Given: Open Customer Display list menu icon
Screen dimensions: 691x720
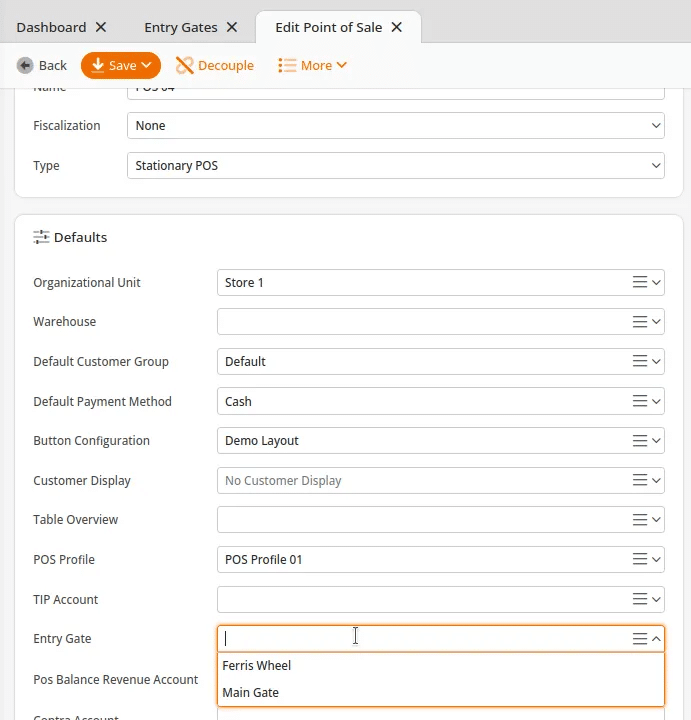Looking at the screenshot, I should pos(640,480).
